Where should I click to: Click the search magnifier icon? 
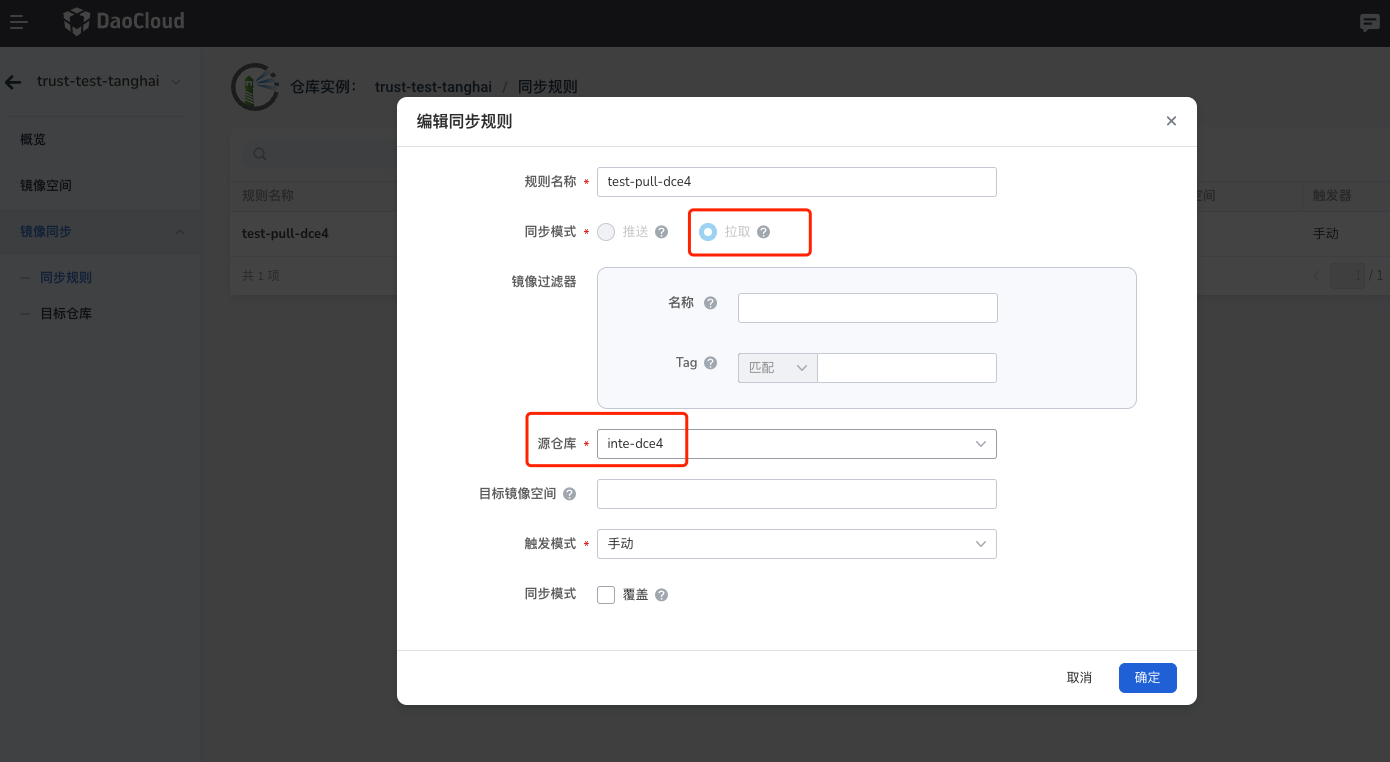point(259,153)
